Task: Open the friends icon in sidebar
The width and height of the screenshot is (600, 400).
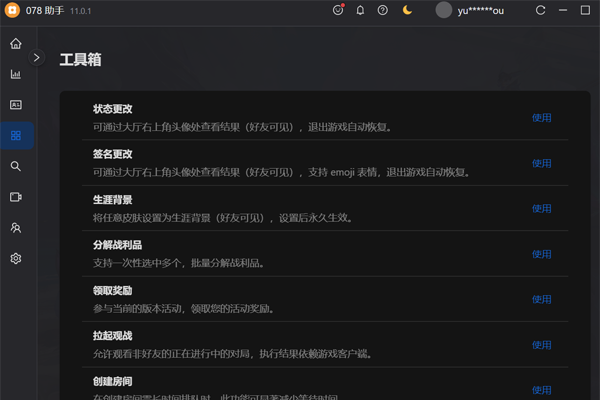Action: (x=16, y=228)
